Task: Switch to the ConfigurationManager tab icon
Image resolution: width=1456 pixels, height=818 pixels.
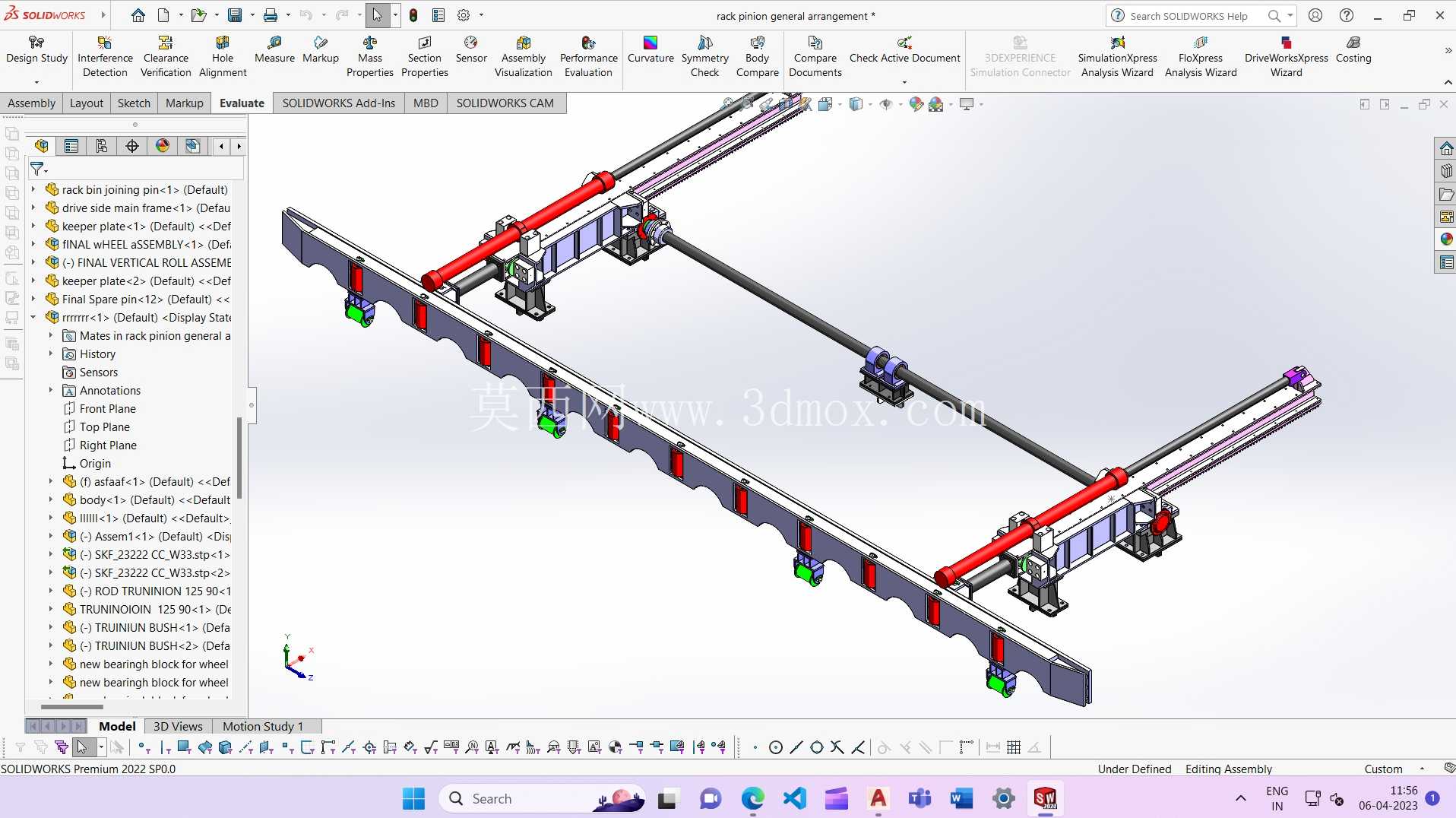Action: [x=102, y=146]
